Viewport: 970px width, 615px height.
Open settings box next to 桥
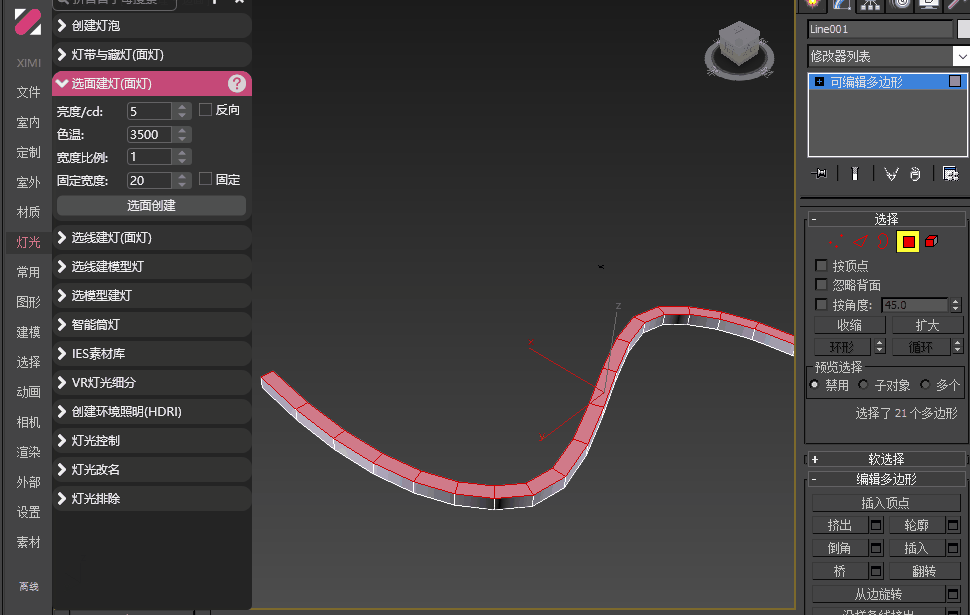point(876,571)
